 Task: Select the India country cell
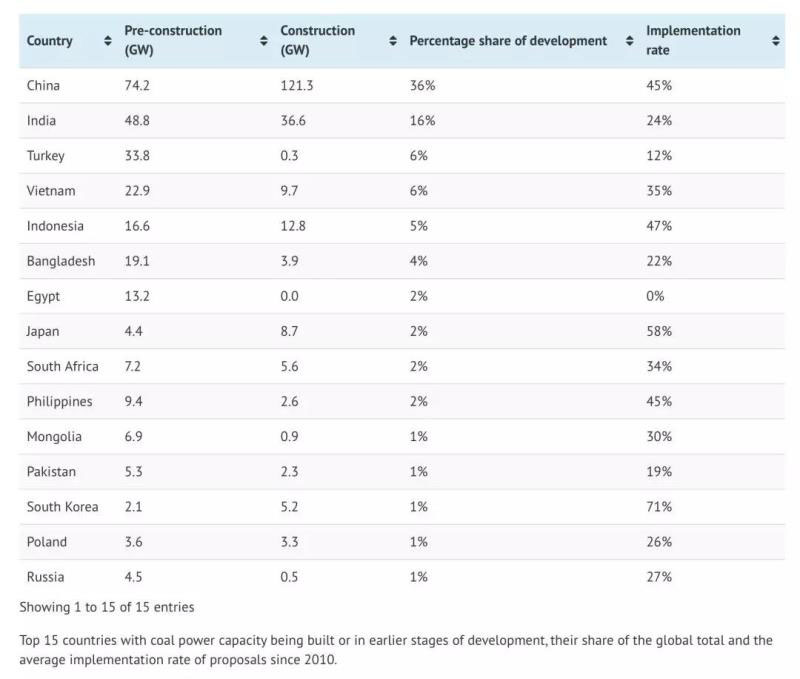click(x=41, y=121)
